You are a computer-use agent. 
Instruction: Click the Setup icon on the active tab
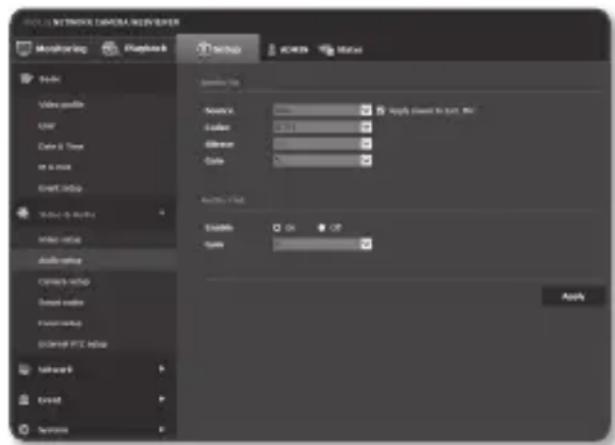[x=203, y=49]
